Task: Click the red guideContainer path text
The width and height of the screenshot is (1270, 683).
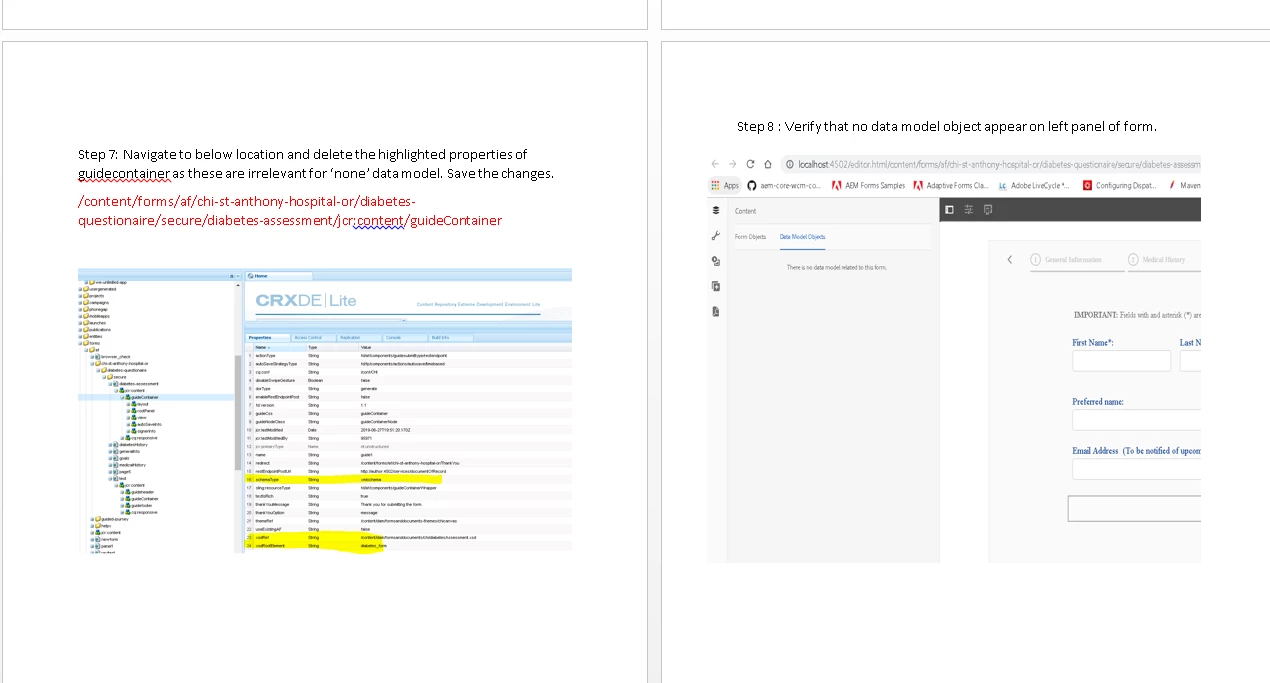Action: pos(290,211)
